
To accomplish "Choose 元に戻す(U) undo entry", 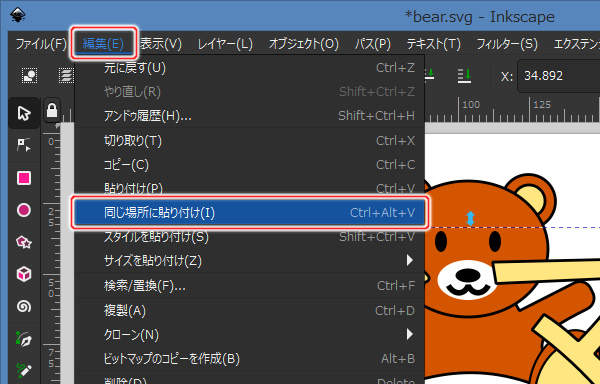I will point(249,68).
